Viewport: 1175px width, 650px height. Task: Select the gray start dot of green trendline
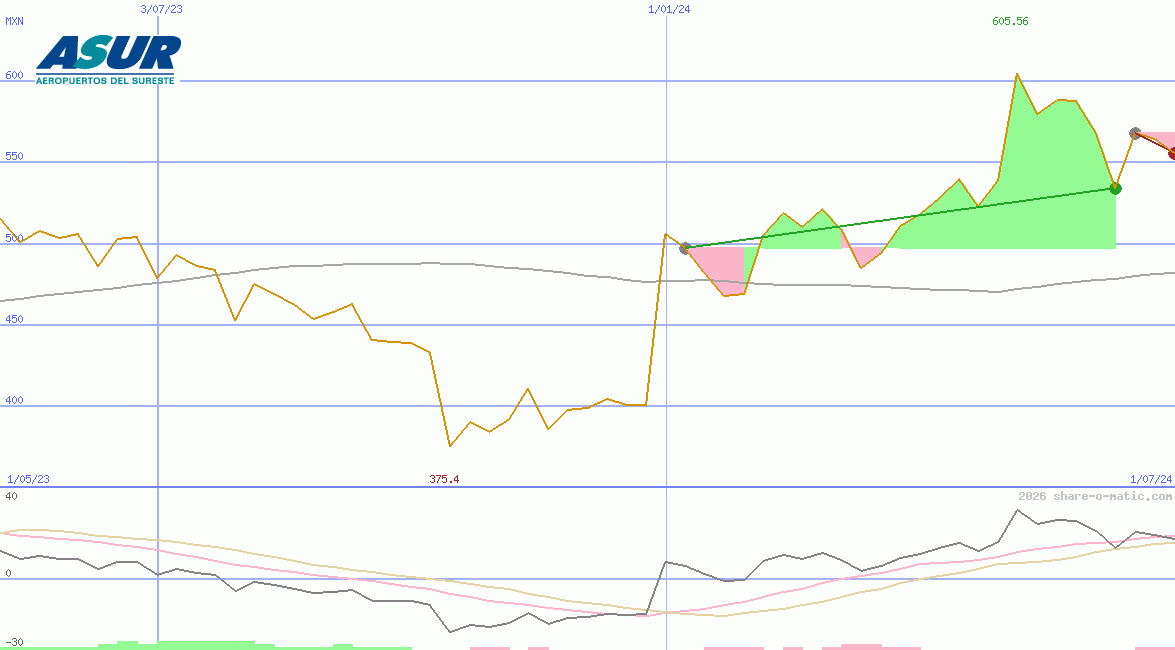tap(685, 248)
